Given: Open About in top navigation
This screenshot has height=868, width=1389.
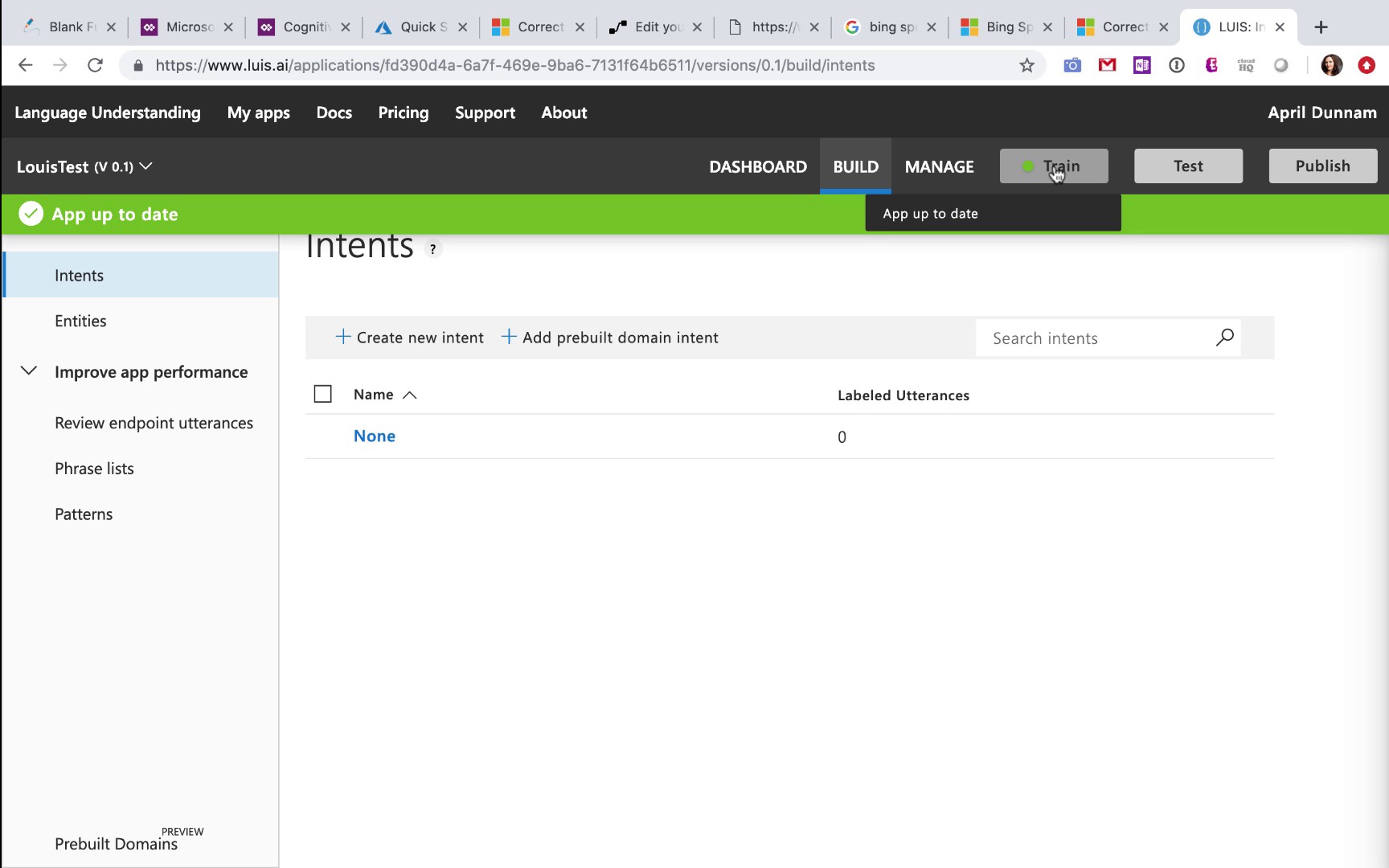Looking at the screenshot, I should [563, 113].
